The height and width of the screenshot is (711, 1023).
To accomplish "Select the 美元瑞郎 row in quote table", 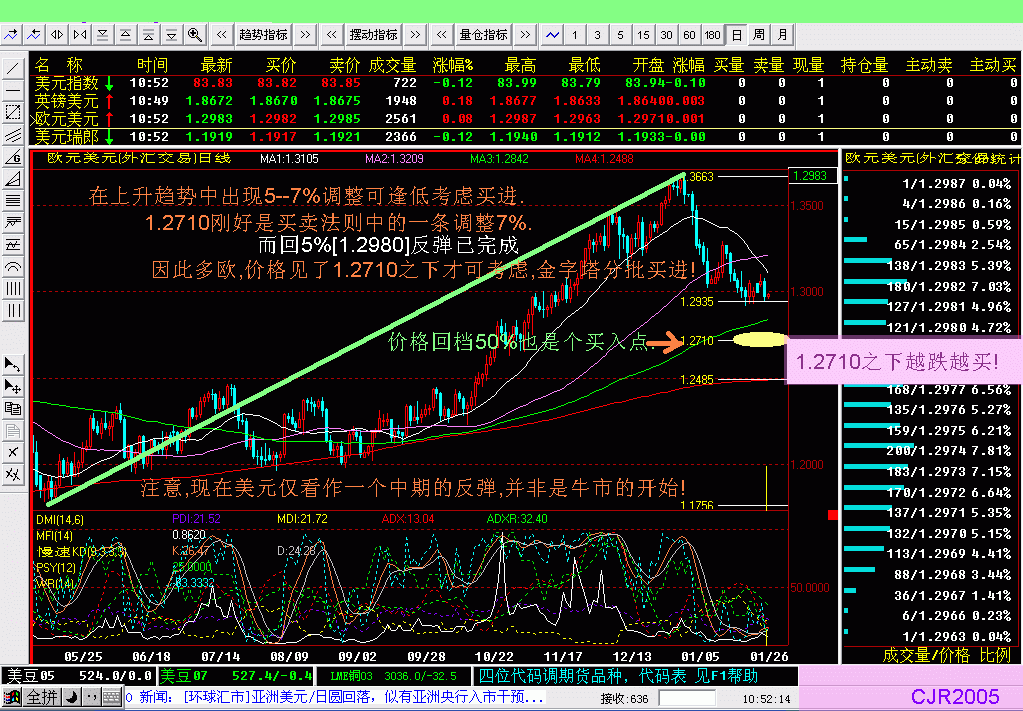I will click(524, 137).
